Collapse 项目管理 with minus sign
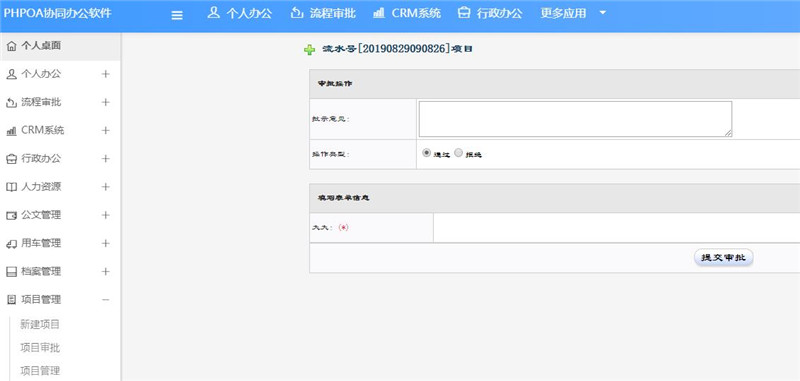This screenshot has width=800, height=381. click(x=106, y=300)
